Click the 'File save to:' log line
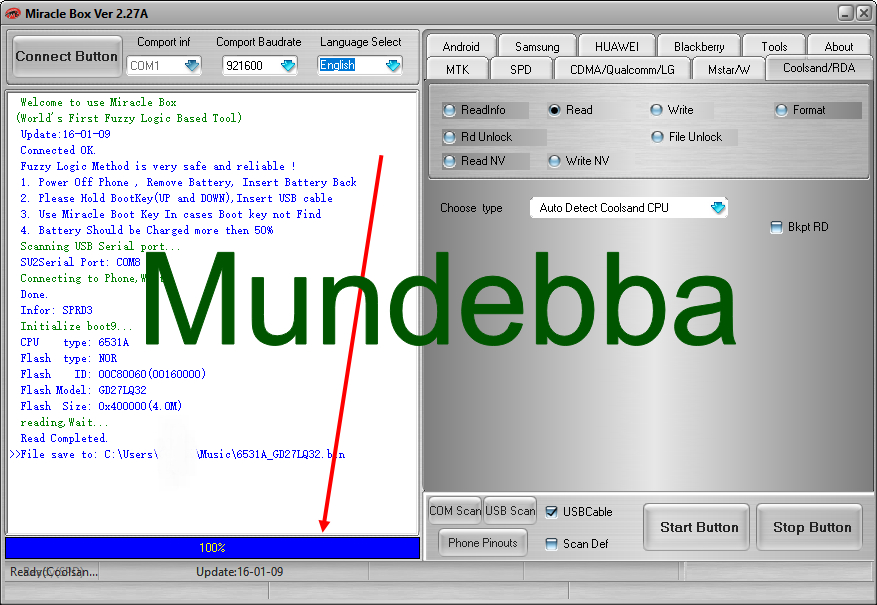 tap(177, 455)
